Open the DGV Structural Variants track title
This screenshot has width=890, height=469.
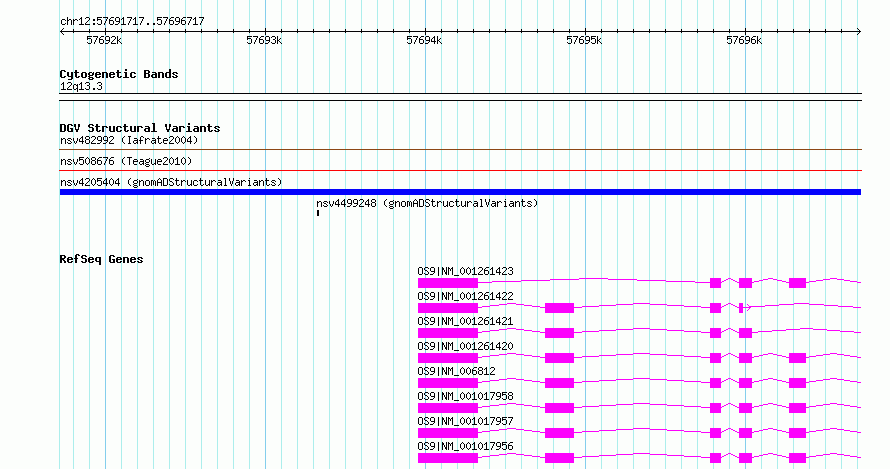click(140, 128)
